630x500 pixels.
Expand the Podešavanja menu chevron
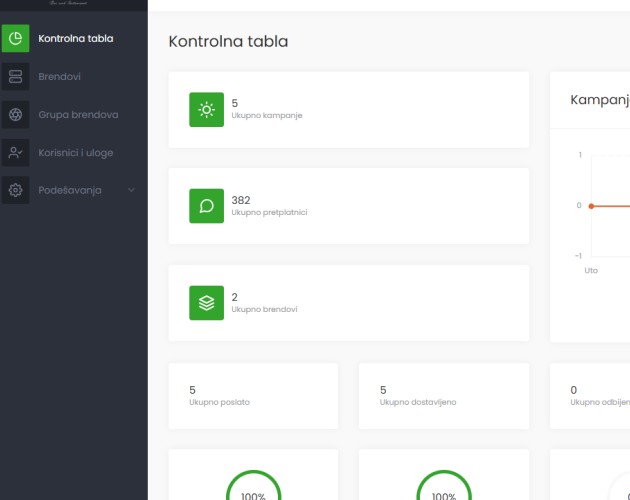(131, 190)
